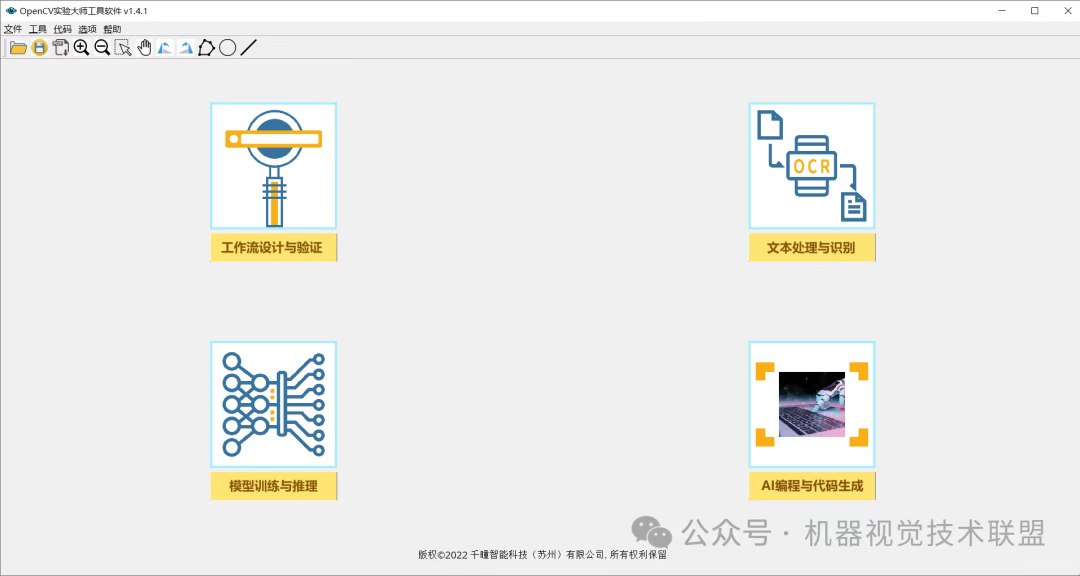
Task: Select the polygon drawing tool
Action: tap(206, 47)
